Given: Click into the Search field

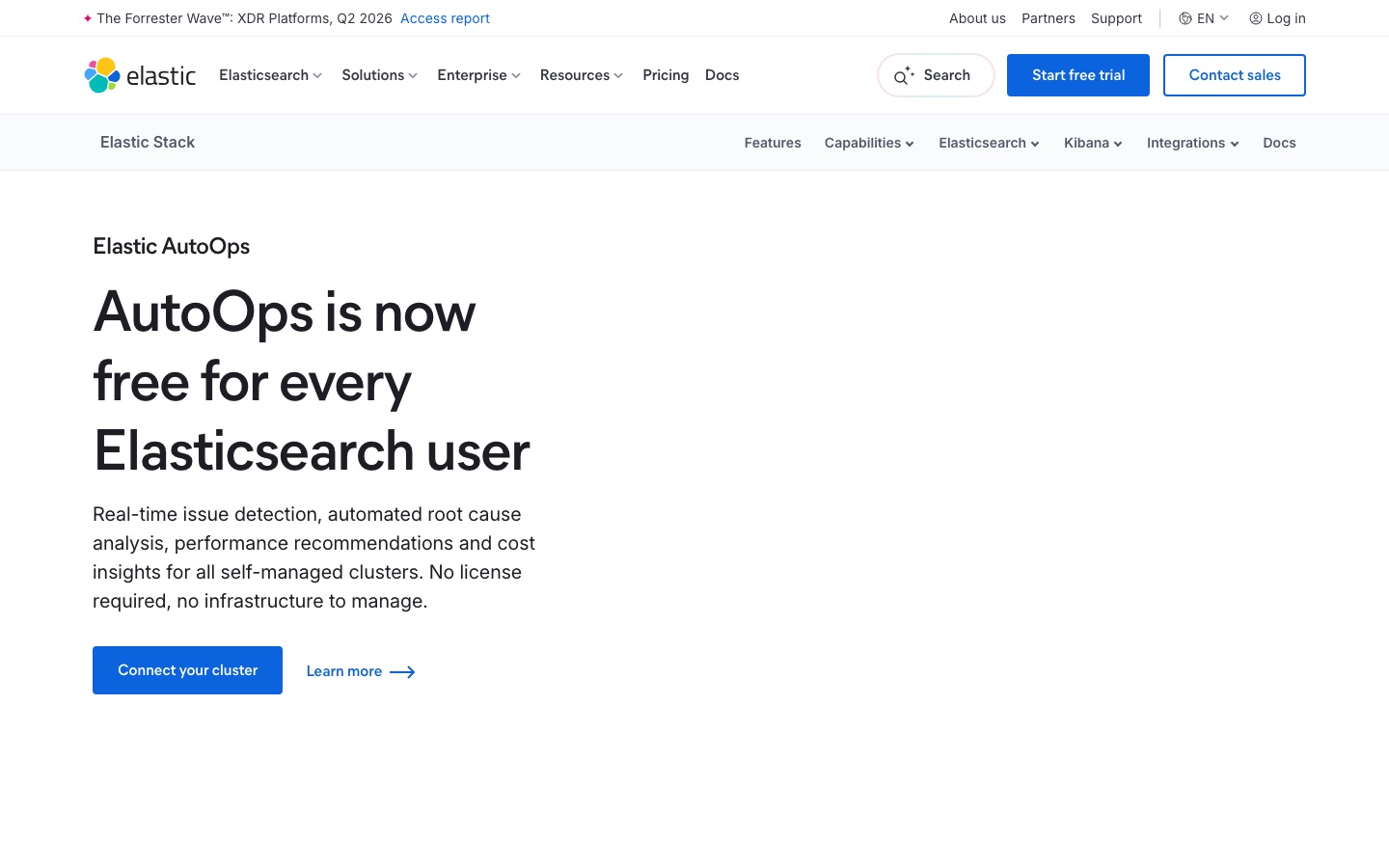Looking at the screenshot, I should tap(936, 75).
